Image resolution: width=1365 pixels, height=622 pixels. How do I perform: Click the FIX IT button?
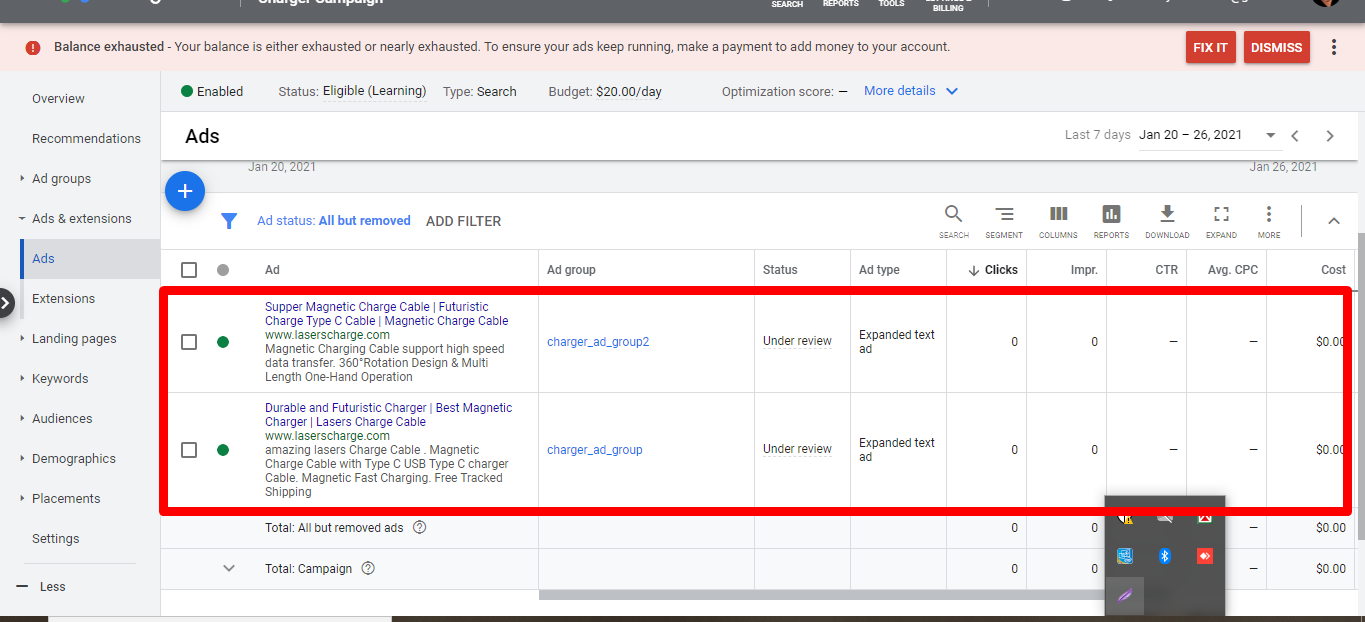pos(1211,47)
